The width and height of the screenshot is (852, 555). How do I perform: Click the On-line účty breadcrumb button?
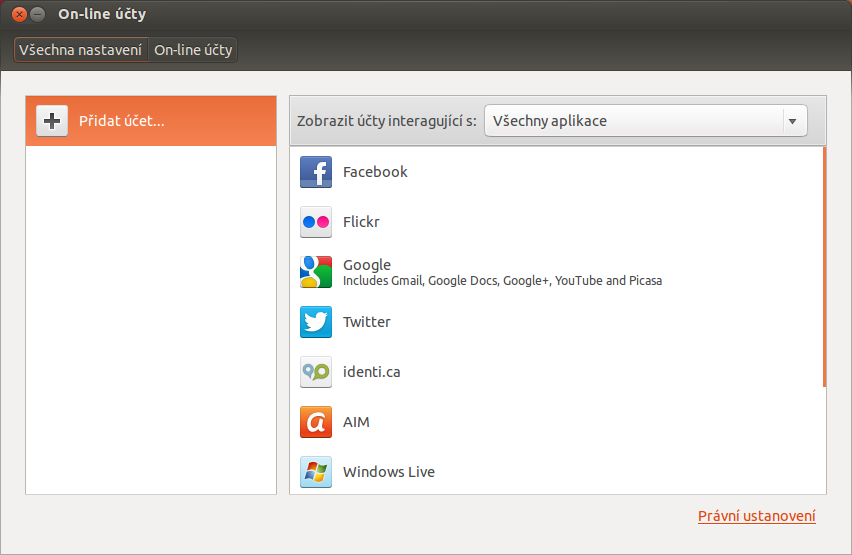[193, 50]
